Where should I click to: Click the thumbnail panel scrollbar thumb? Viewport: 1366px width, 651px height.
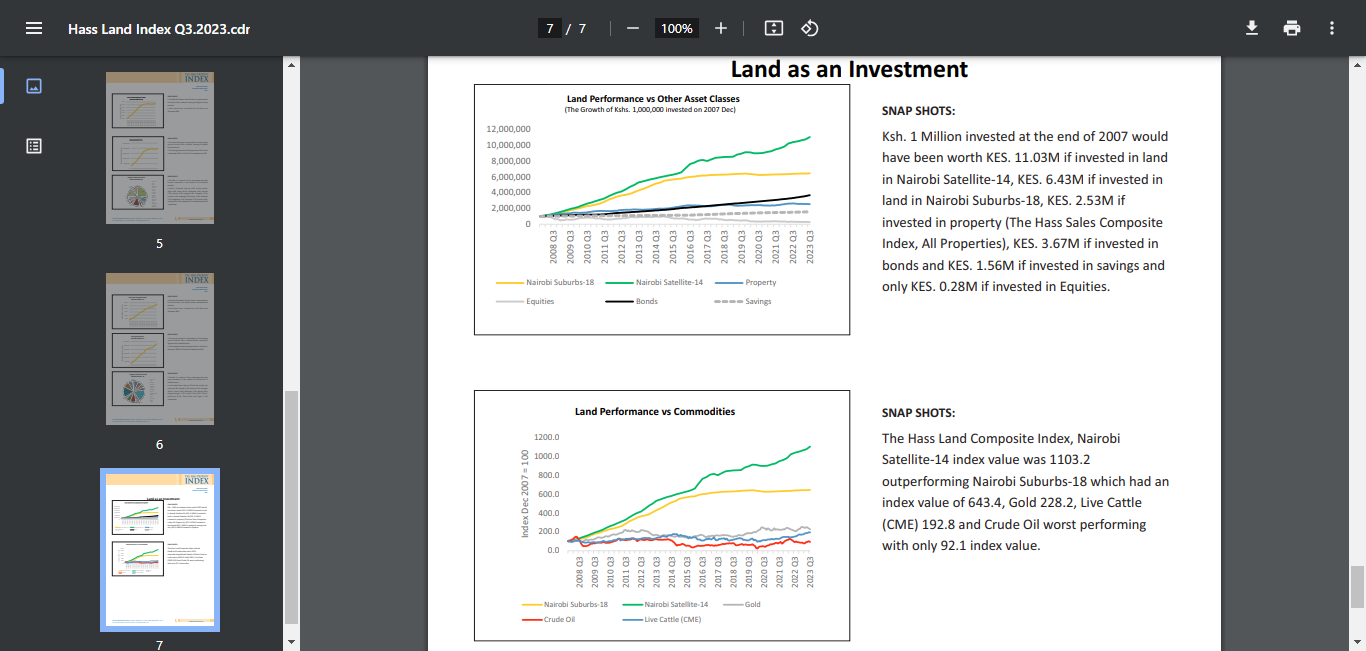292,506
